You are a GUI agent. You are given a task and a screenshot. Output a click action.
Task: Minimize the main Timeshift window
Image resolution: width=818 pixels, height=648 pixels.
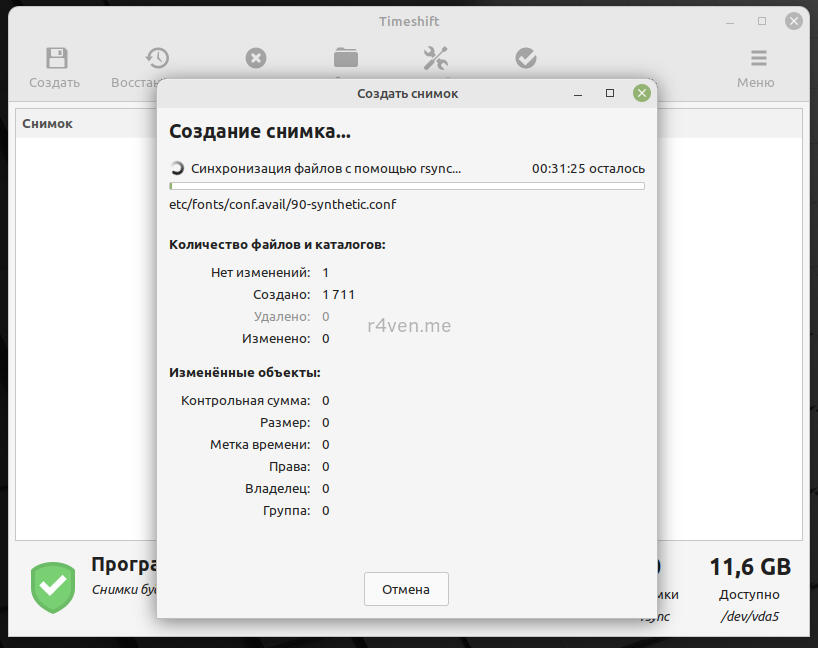tap(730, 21)
